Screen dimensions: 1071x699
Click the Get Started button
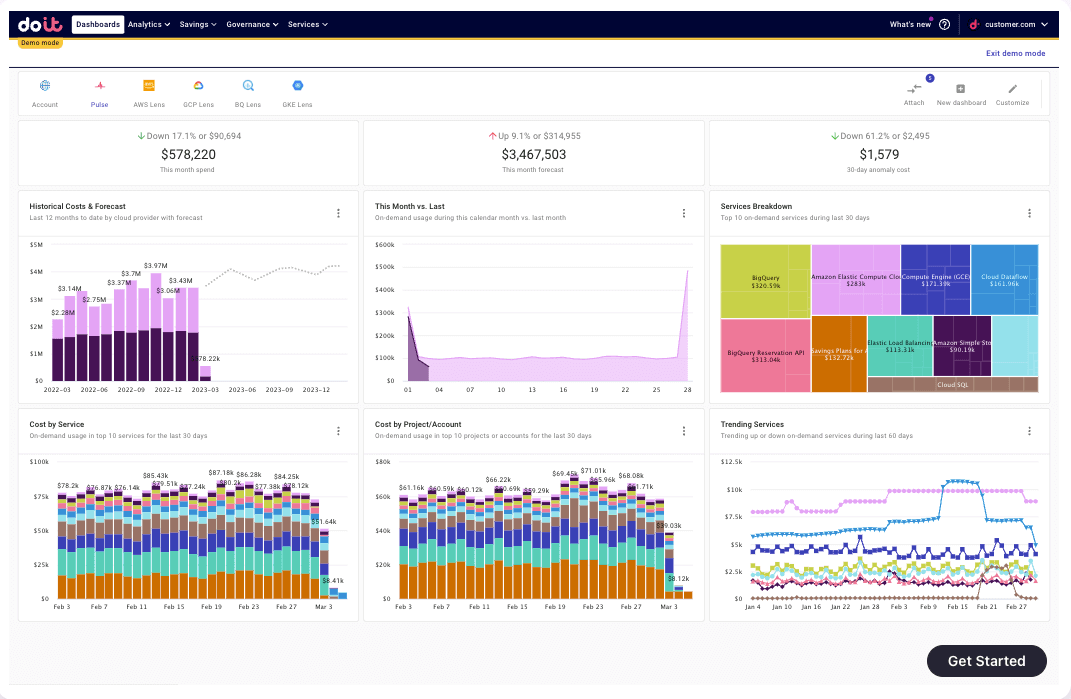pos(986,661)
